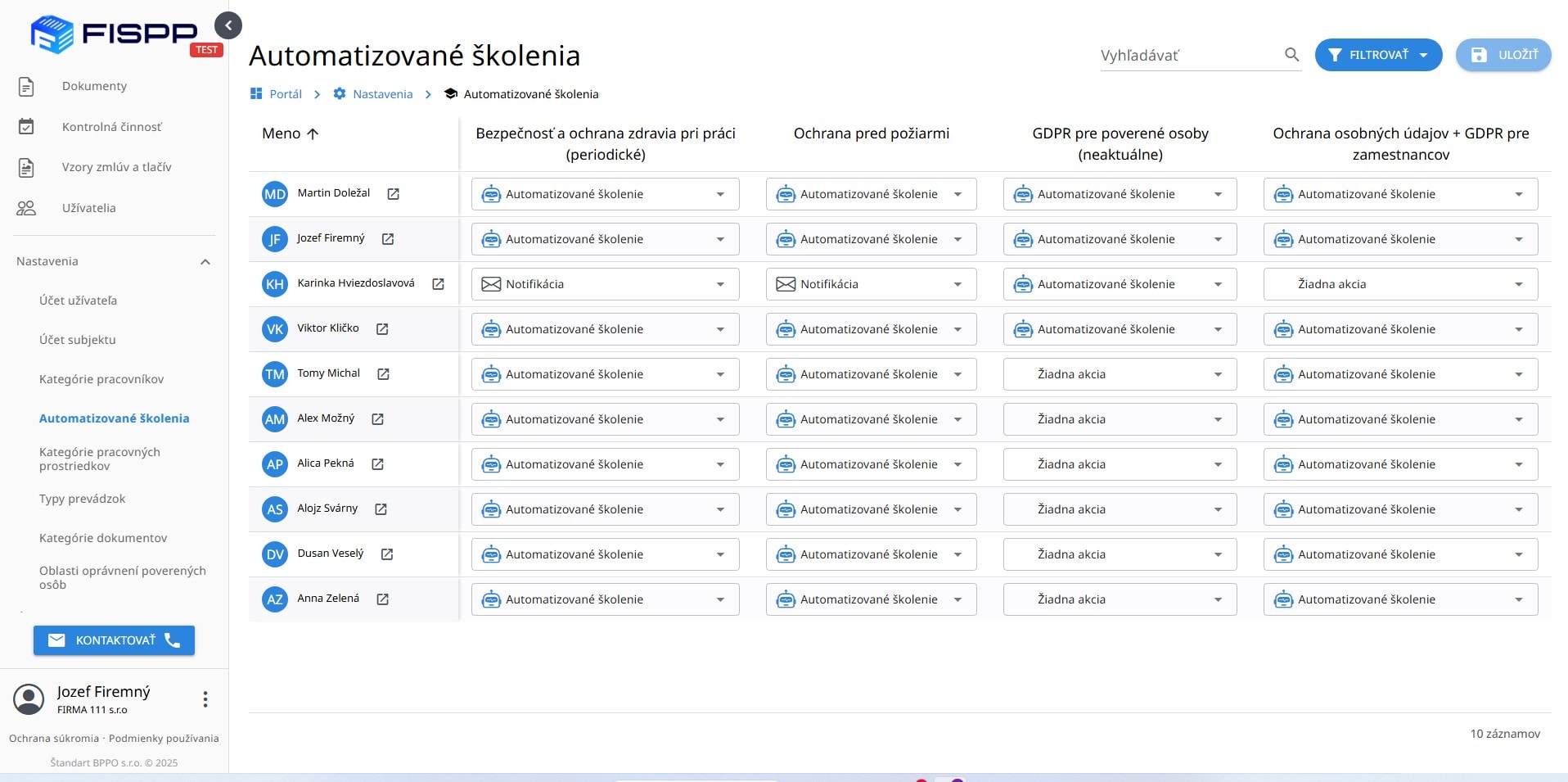Image resolution: width=1568 pixels, height=782 pixels.
Task: Collapse the sidebar with the arrow button
Action: tap(228, 25)
